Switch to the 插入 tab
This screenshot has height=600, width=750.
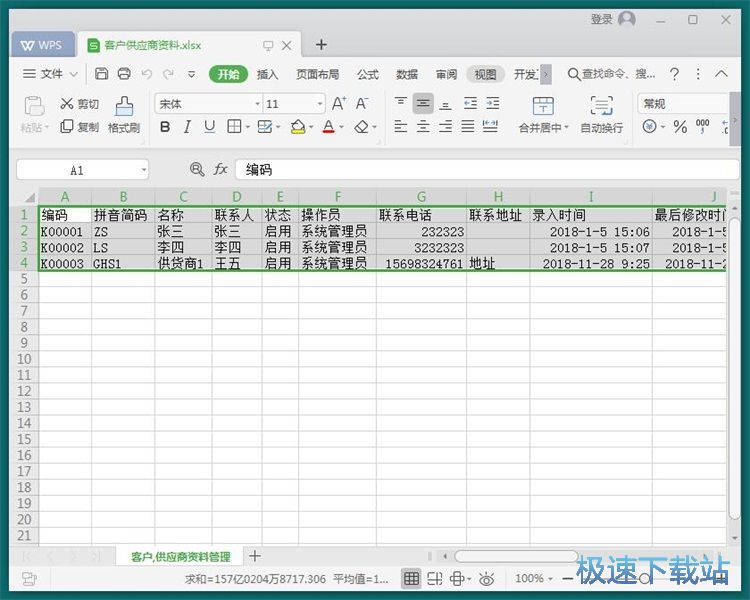pos(267,75)
